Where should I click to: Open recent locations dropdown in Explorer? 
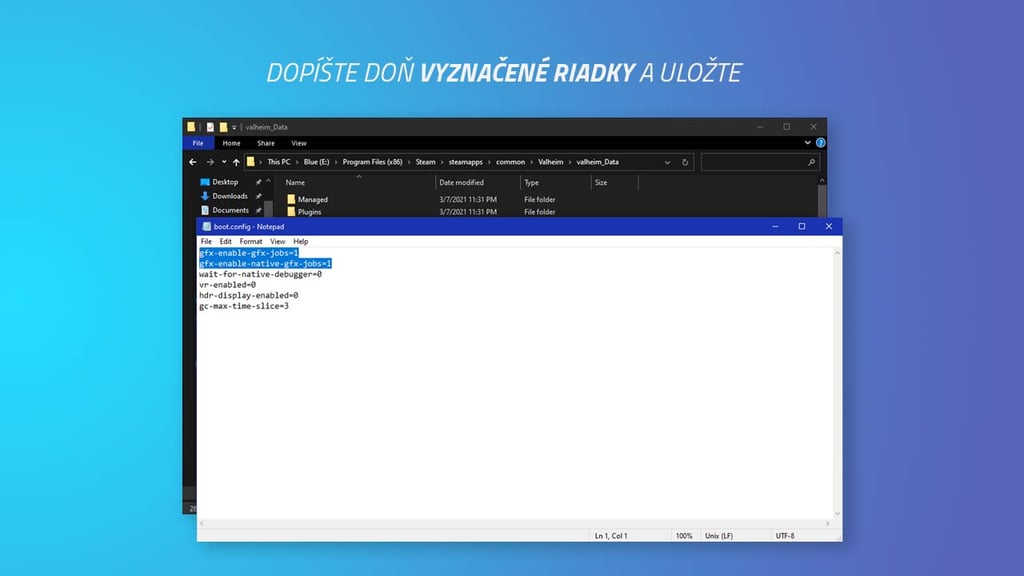click(224, 162)
